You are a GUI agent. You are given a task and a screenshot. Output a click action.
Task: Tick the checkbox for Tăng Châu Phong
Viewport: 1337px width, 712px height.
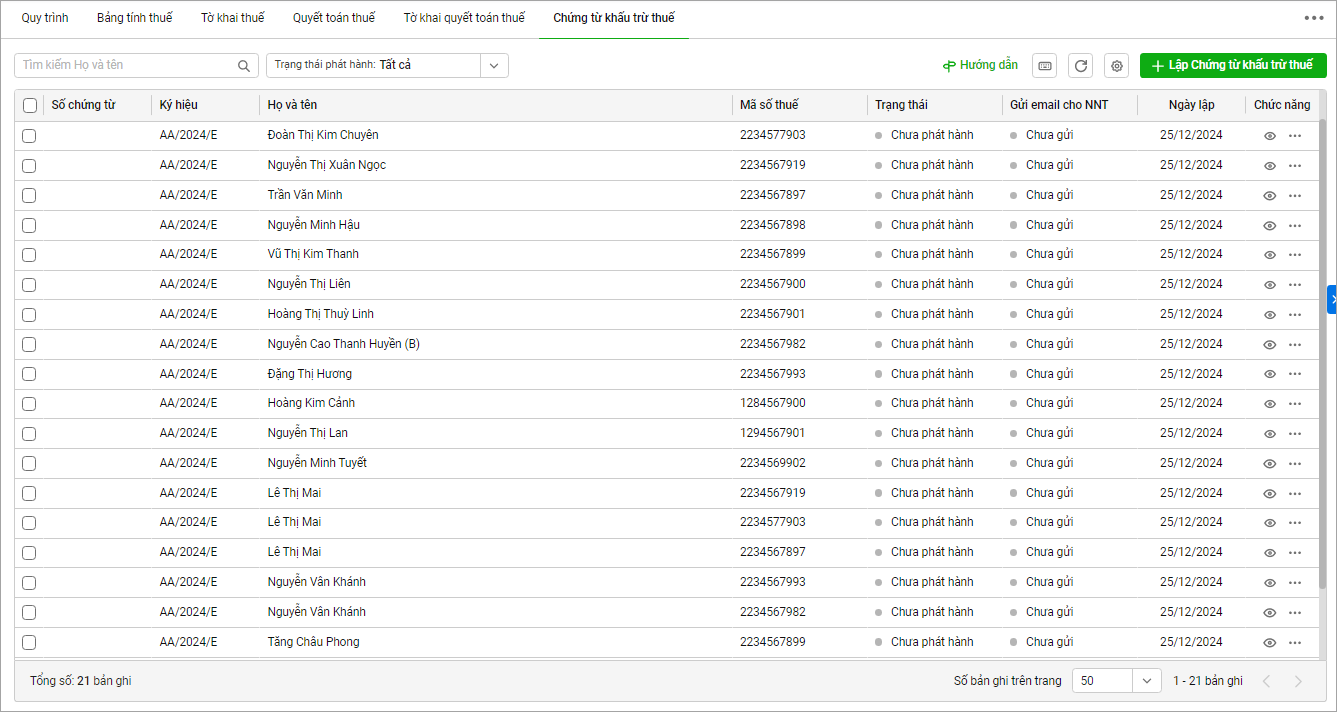pos(29,642)
